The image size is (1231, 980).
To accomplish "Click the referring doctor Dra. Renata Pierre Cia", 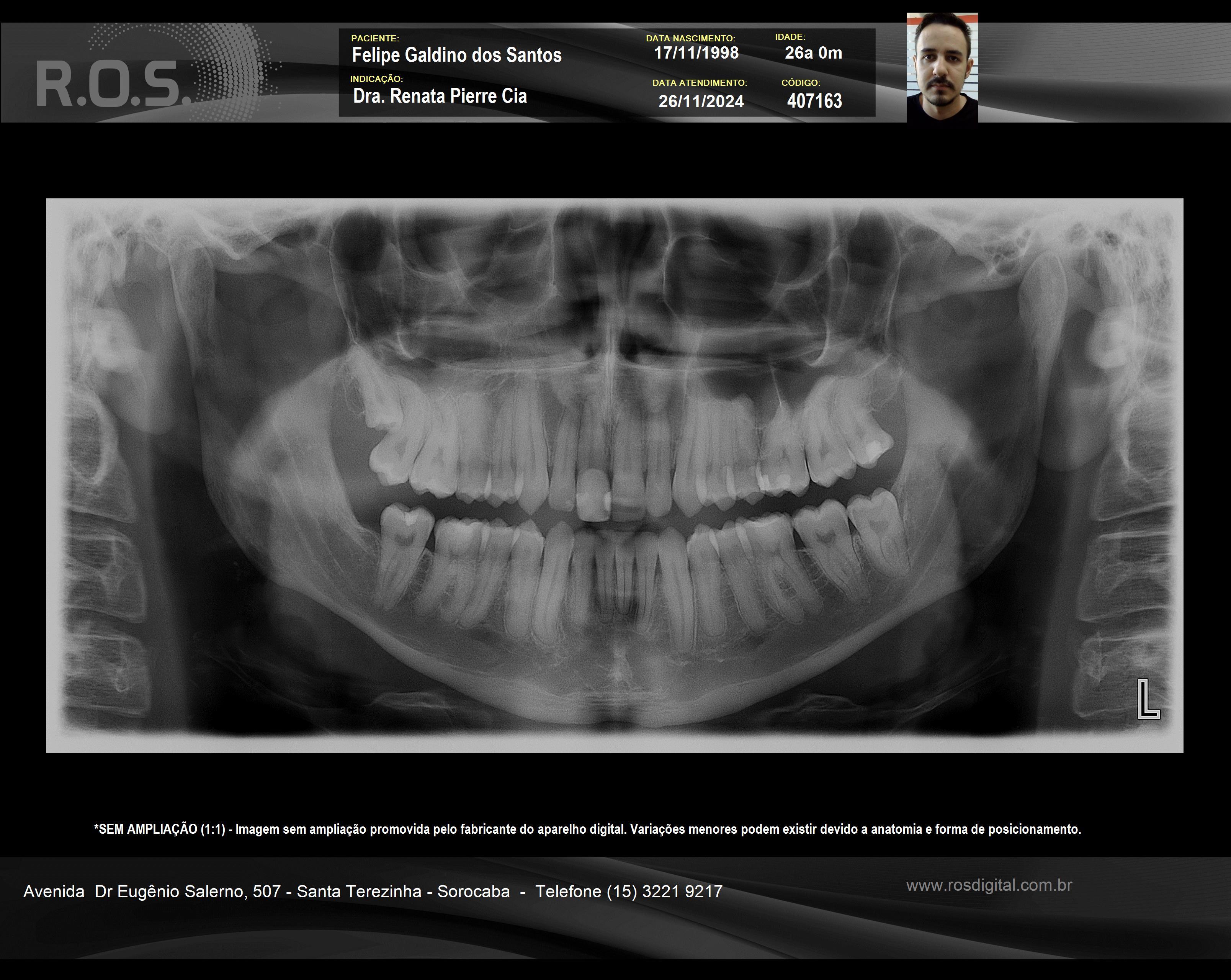I will click(x=440, y=96).
